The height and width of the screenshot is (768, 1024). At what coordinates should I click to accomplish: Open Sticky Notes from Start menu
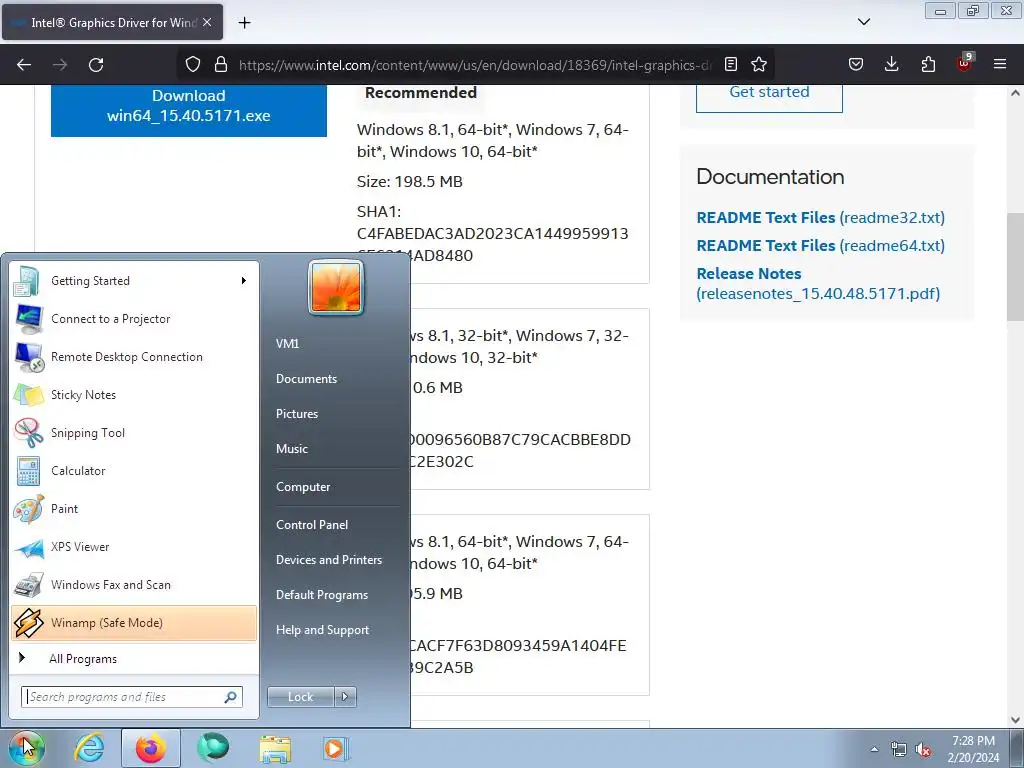coord(134,394)
